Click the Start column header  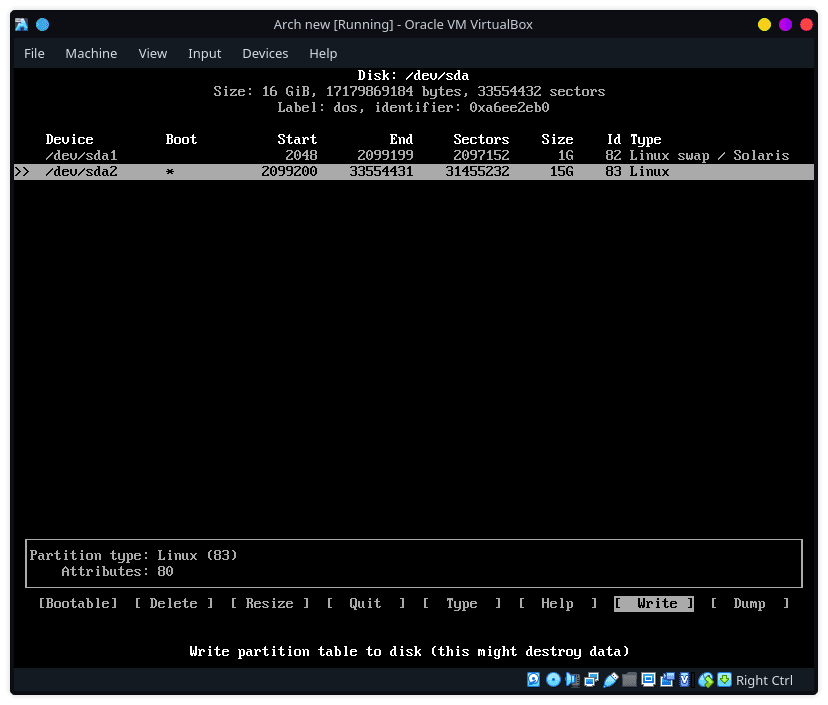click(x=297, y=139)
